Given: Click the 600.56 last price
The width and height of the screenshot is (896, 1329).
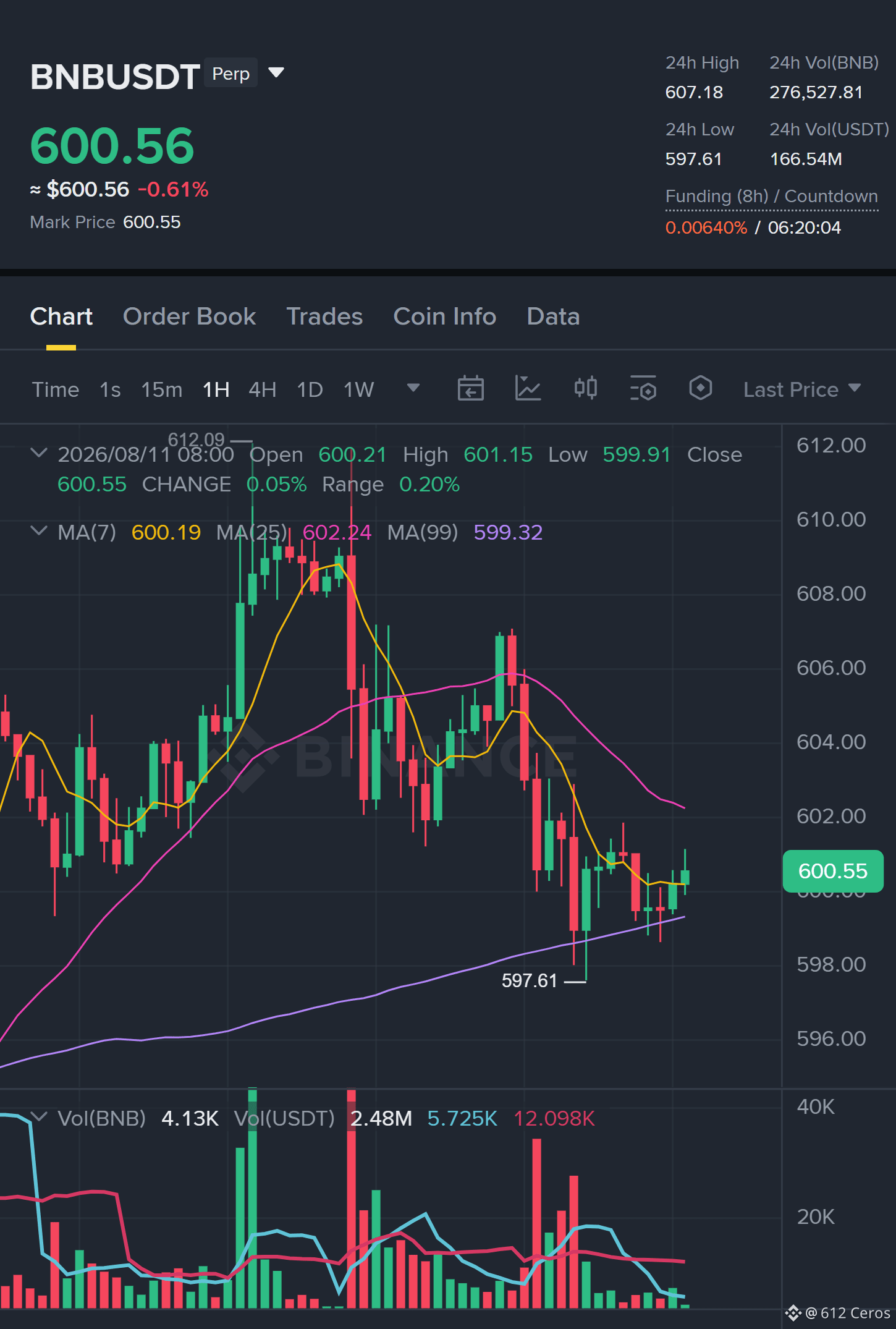Looking at the screenshot, I should click(112, 146).
